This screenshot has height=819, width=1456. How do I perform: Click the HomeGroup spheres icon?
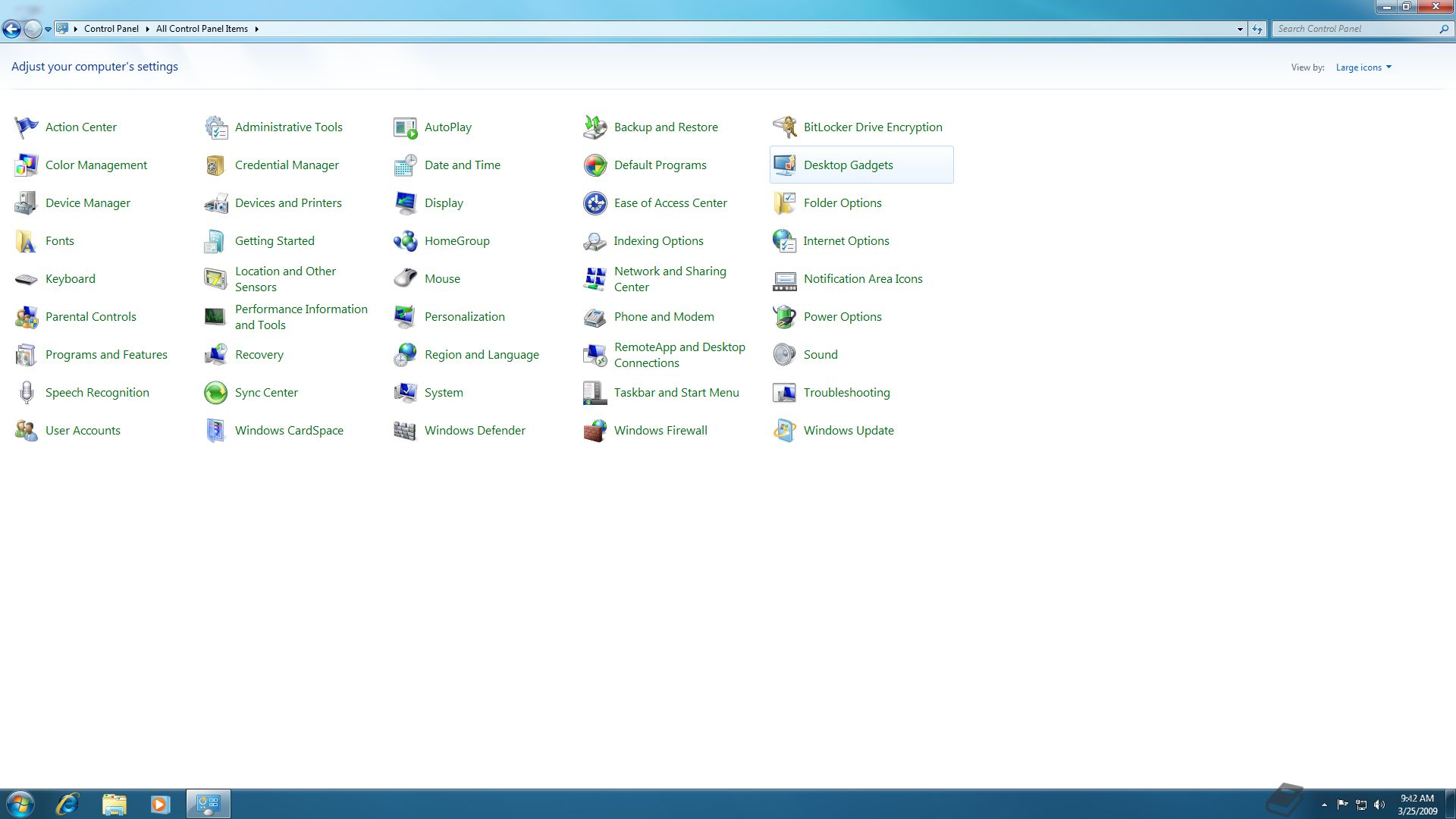pyautogui.click(x=406, y=241)
